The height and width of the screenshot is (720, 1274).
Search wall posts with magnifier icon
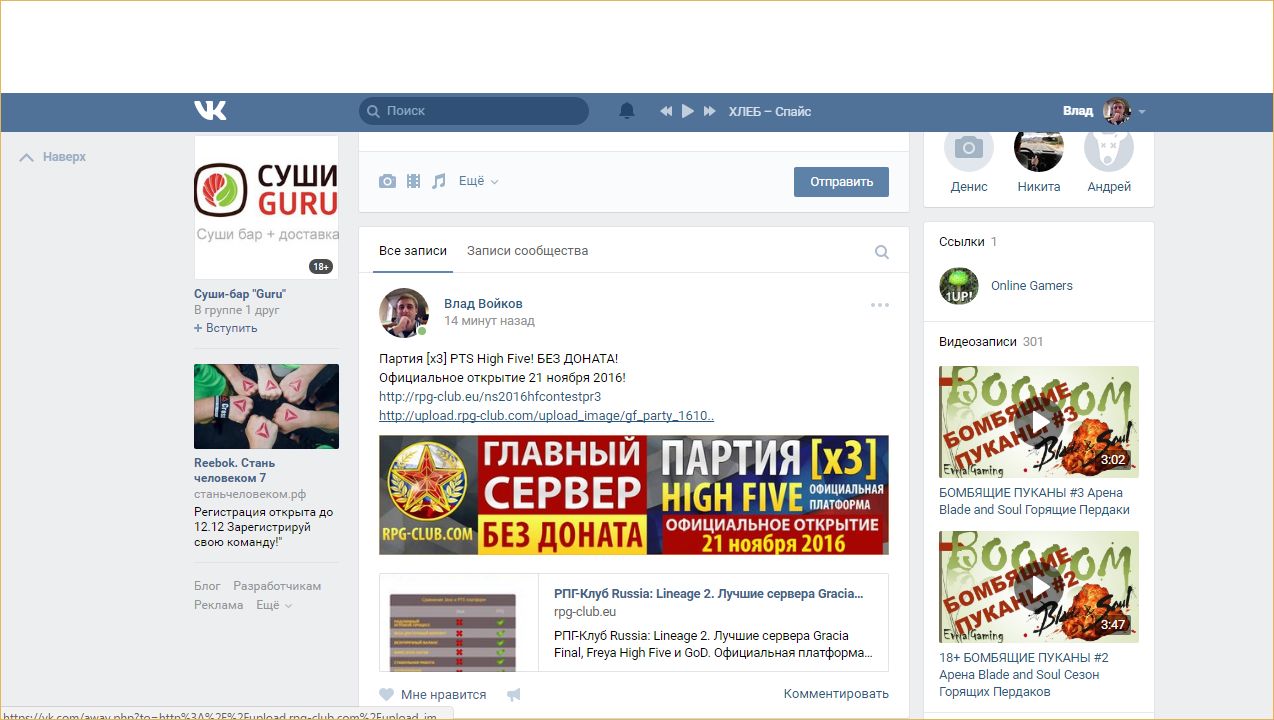(x=882, y=252)
